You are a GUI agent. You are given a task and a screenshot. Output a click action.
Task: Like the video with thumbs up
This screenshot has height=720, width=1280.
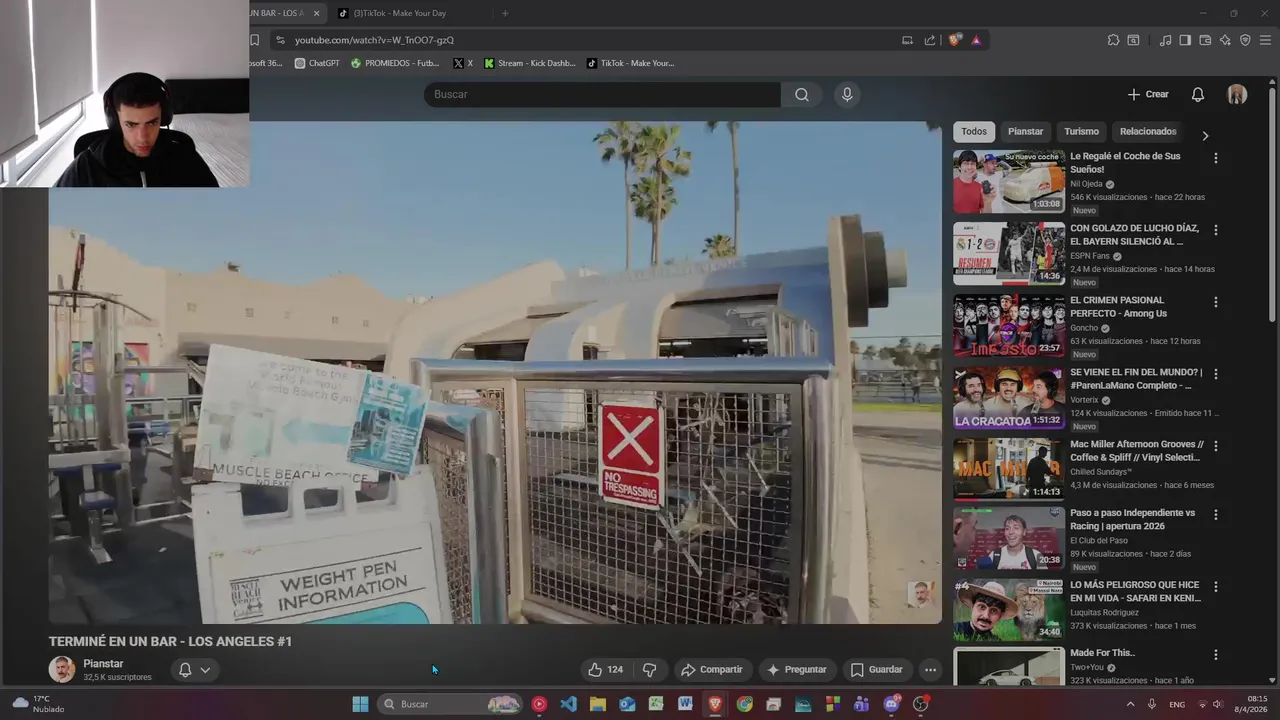point(605,670)
